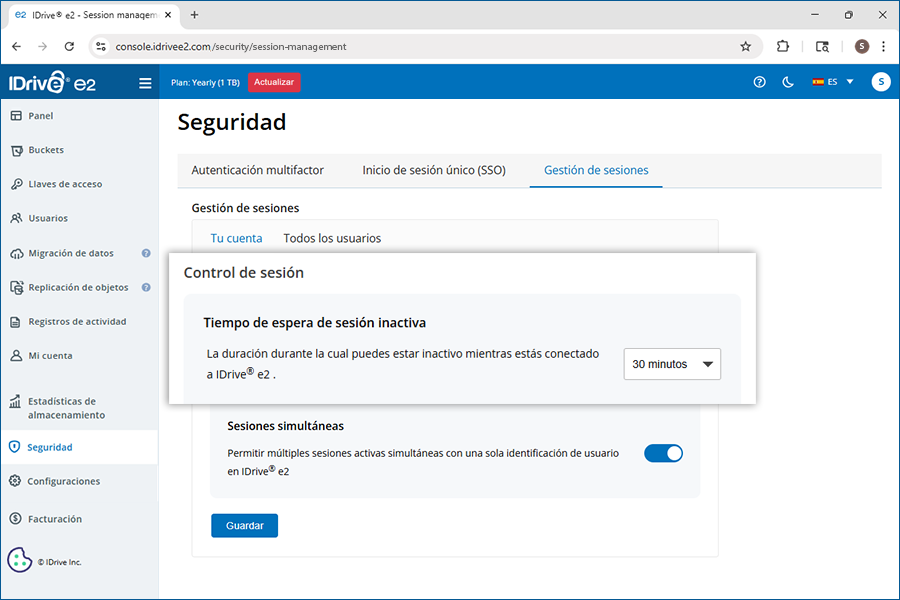Click the Mi cuenta person icon
Image resolution: width=900 pixels, height=600 pixels.
16,355
